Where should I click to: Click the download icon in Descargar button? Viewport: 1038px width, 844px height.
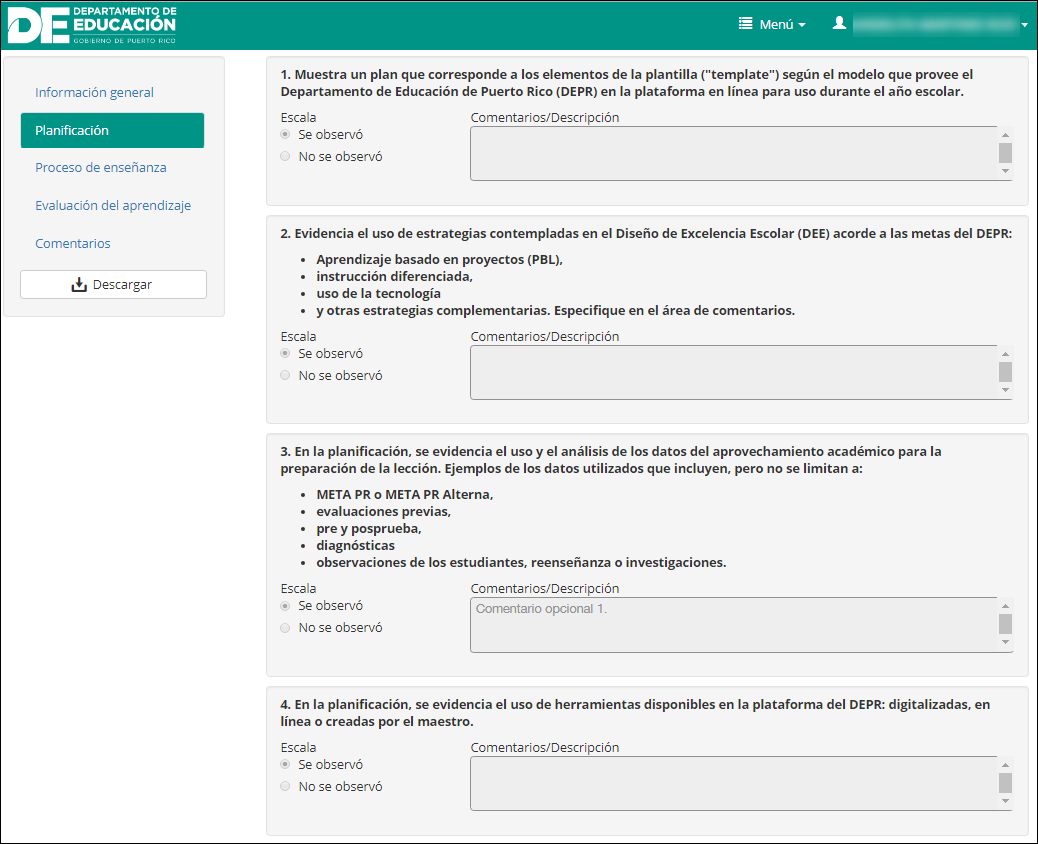[x=80, y=285]
